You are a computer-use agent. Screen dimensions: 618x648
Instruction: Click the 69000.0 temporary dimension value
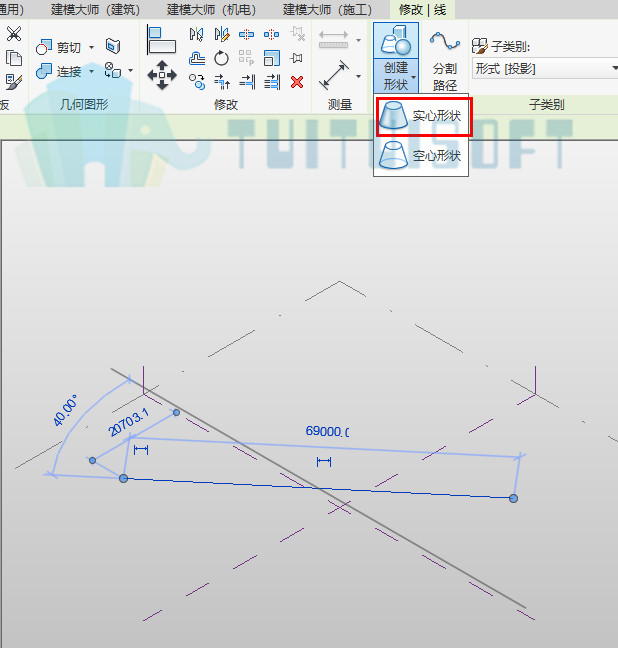(327, 431)
